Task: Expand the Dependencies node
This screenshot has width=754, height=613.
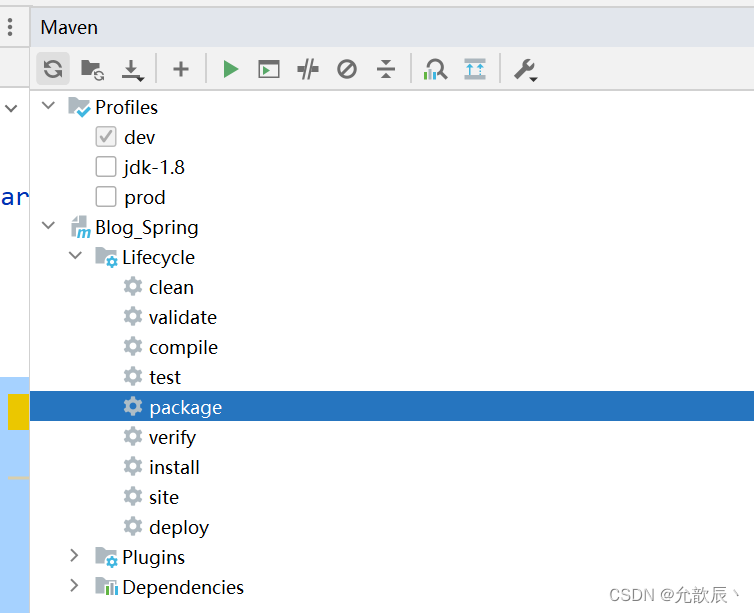Action: click(75, 586)
